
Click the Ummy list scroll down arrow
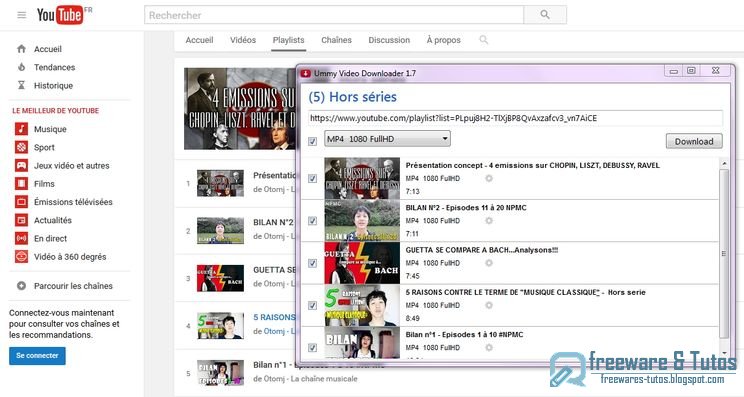[724, 353]
